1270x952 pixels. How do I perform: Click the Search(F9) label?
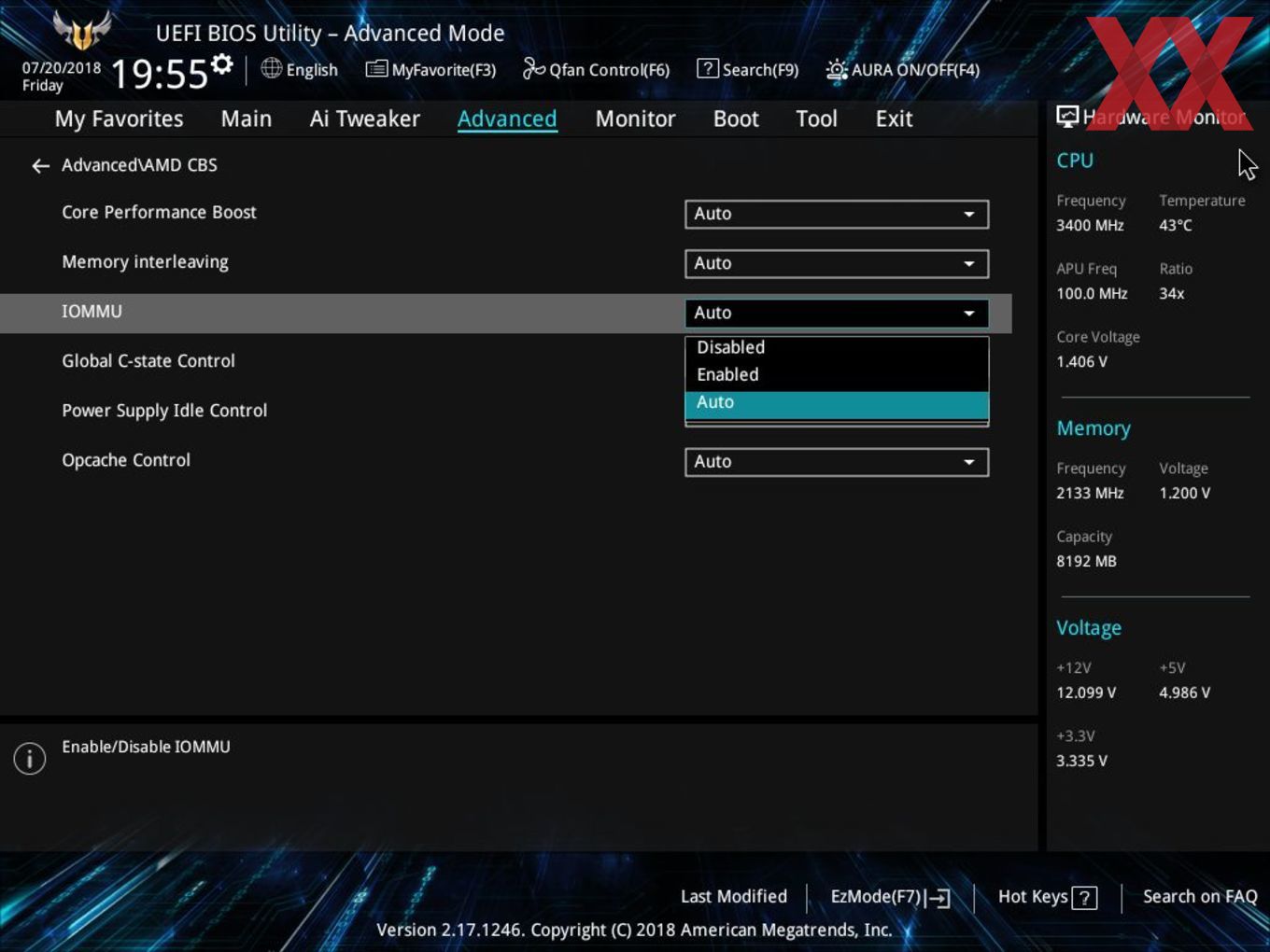coord(761,70)
